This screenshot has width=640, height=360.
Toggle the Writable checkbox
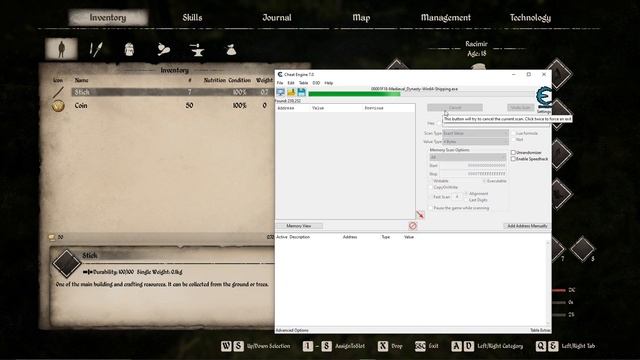(430, 181)
